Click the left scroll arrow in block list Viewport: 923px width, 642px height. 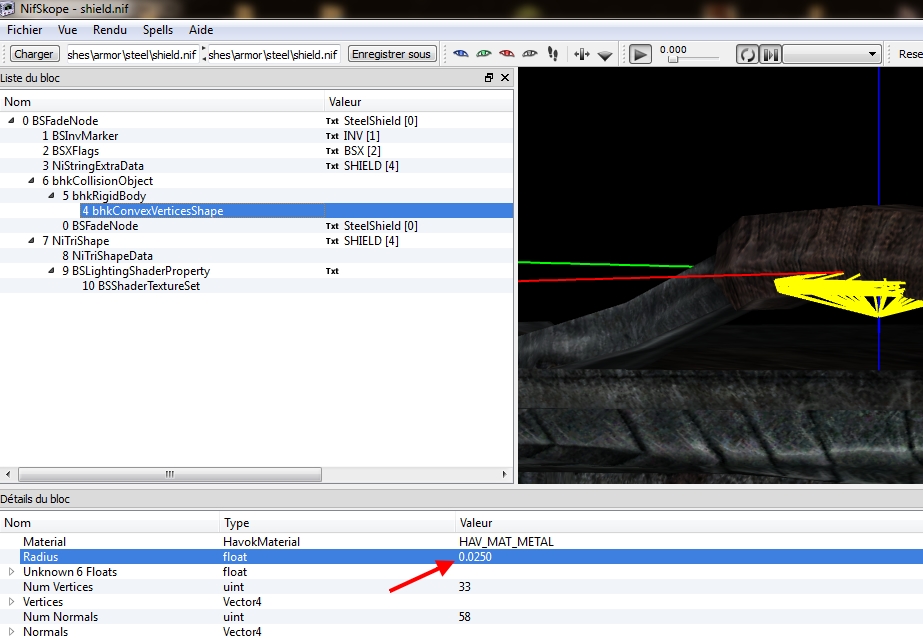pos(8,474)
